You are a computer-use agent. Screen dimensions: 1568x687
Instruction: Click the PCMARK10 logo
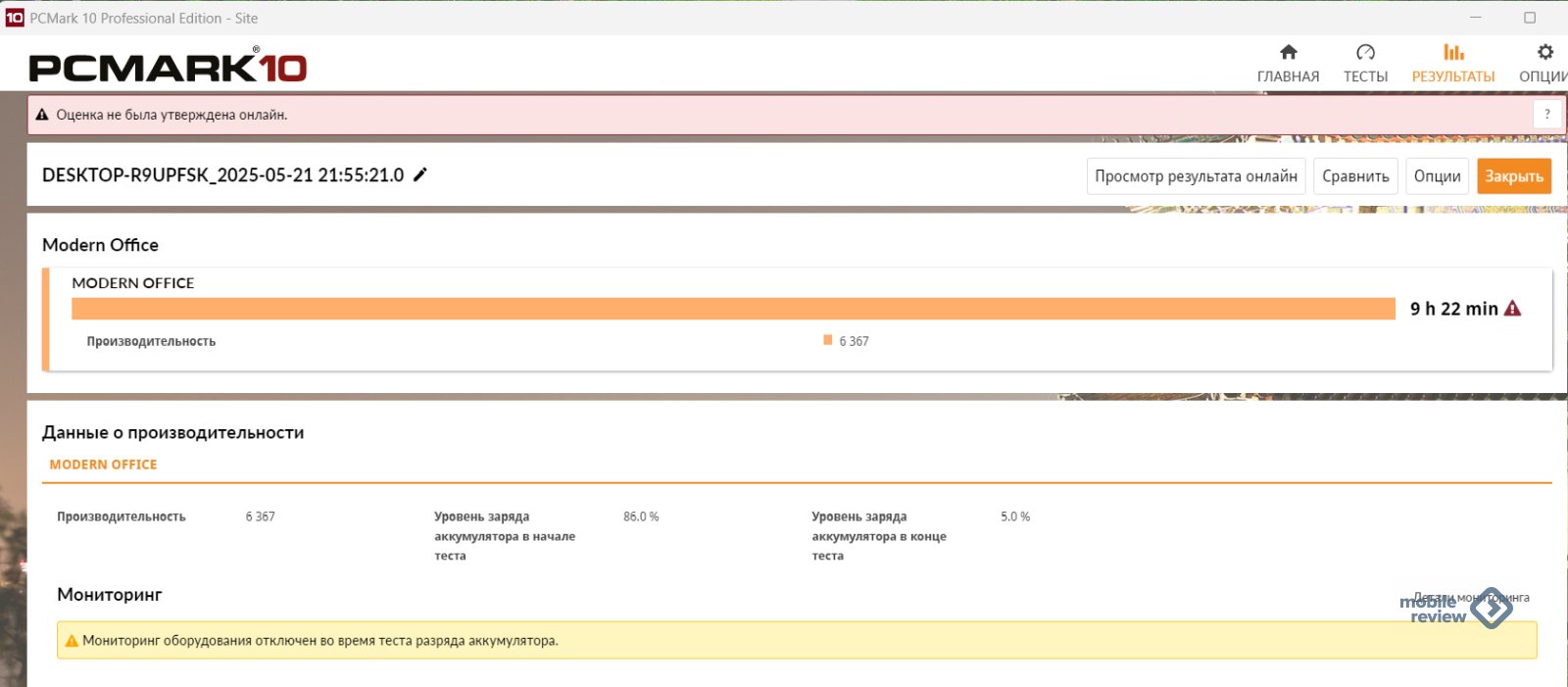(x=168, y=66)
